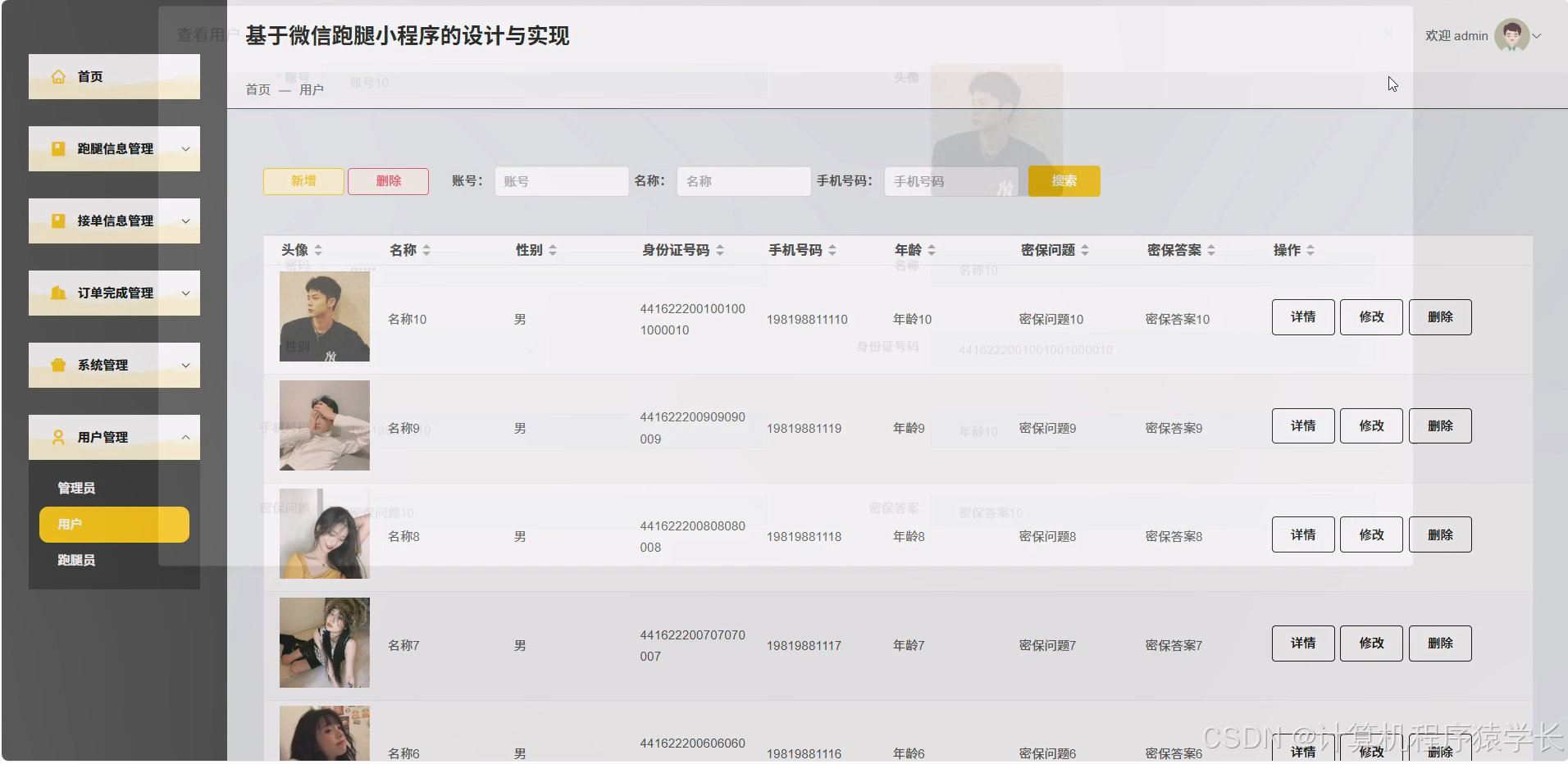
Task: Expand 跑腿信息管理 menu chevron
Action: coord(185,149)
